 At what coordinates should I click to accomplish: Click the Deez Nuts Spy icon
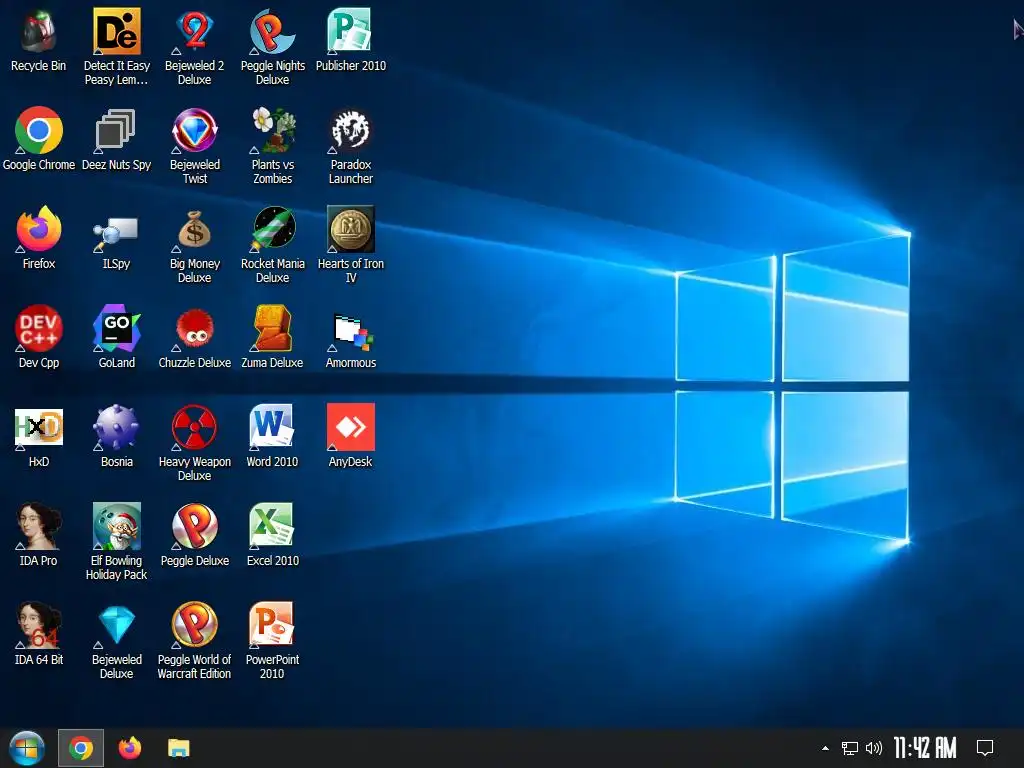click(116, 139)
